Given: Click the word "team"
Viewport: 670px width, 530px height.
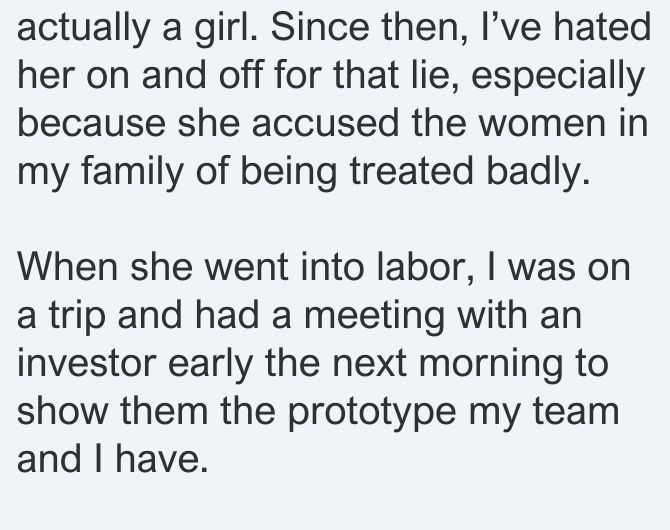Looking at the screenshot, I should pyautogui.click(x=576, y=411).
